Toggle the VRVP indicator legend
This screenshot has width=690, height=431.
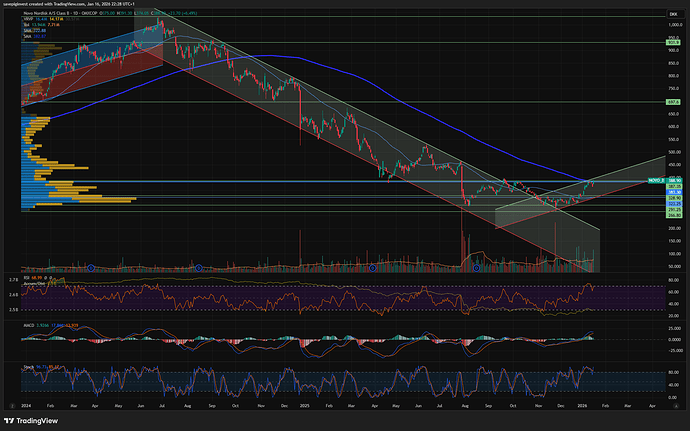[x=30, y=18]
